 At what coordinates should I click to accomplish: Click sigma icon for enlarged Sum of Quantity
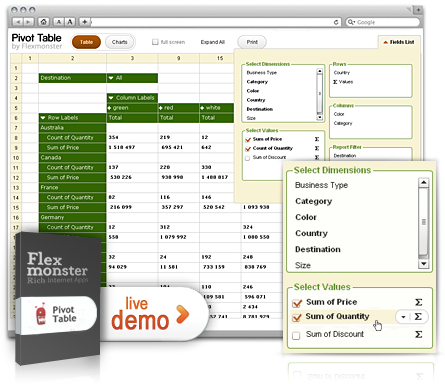pyautogui.click(x=418, y=316)
